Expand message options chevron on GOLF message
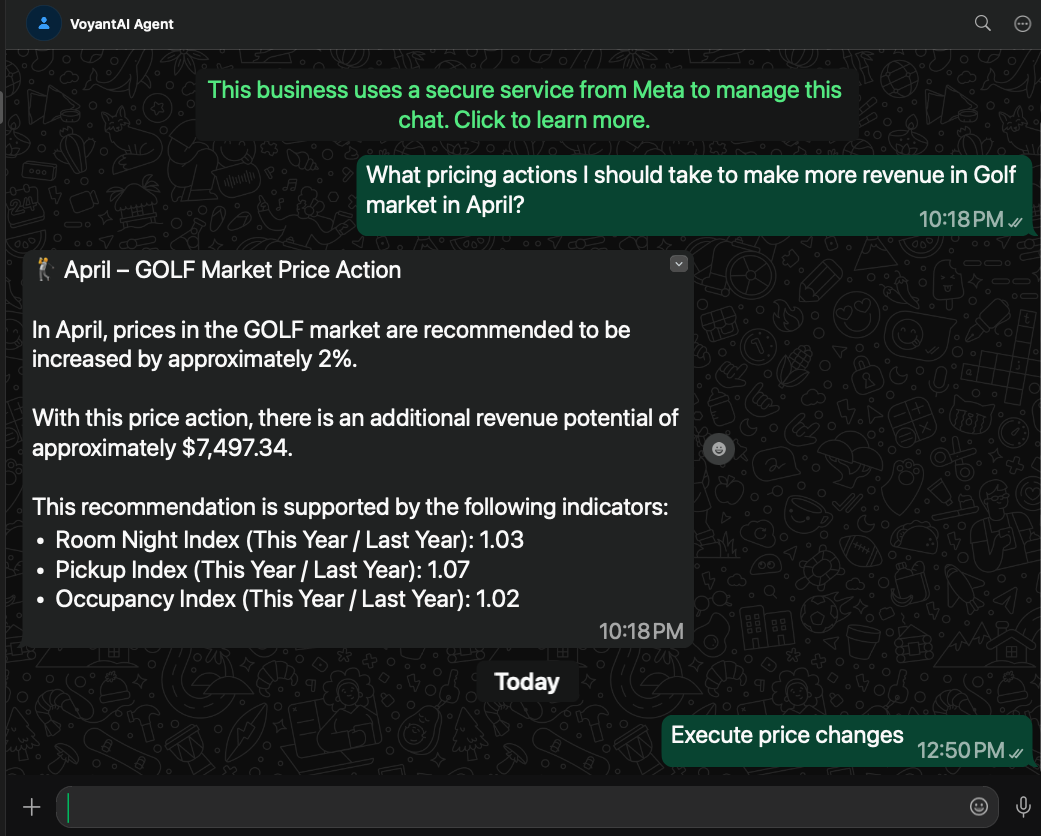 [679, 263]
